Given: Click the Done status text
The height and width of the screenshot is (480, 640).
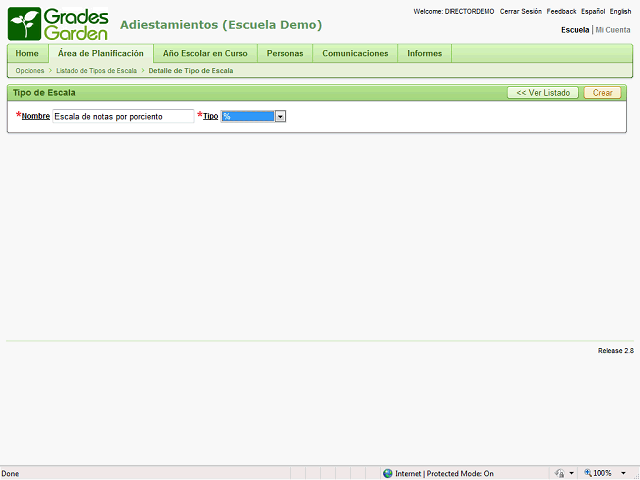Looking at the screenshot, I should (x=10, y=473).
